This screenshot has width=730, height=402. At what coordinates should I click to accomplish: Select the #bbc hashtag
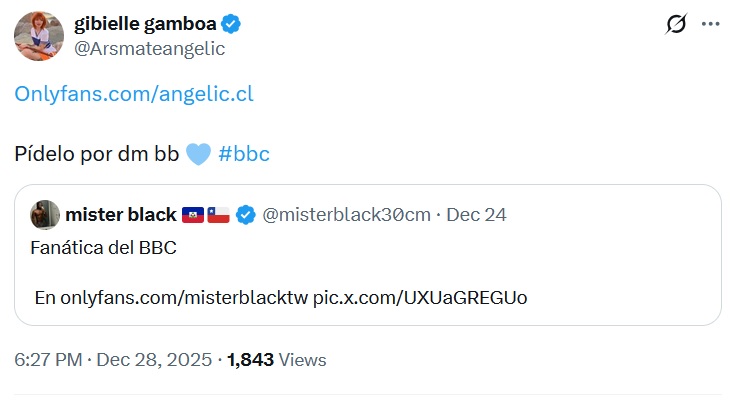click(x=244, y=155)
